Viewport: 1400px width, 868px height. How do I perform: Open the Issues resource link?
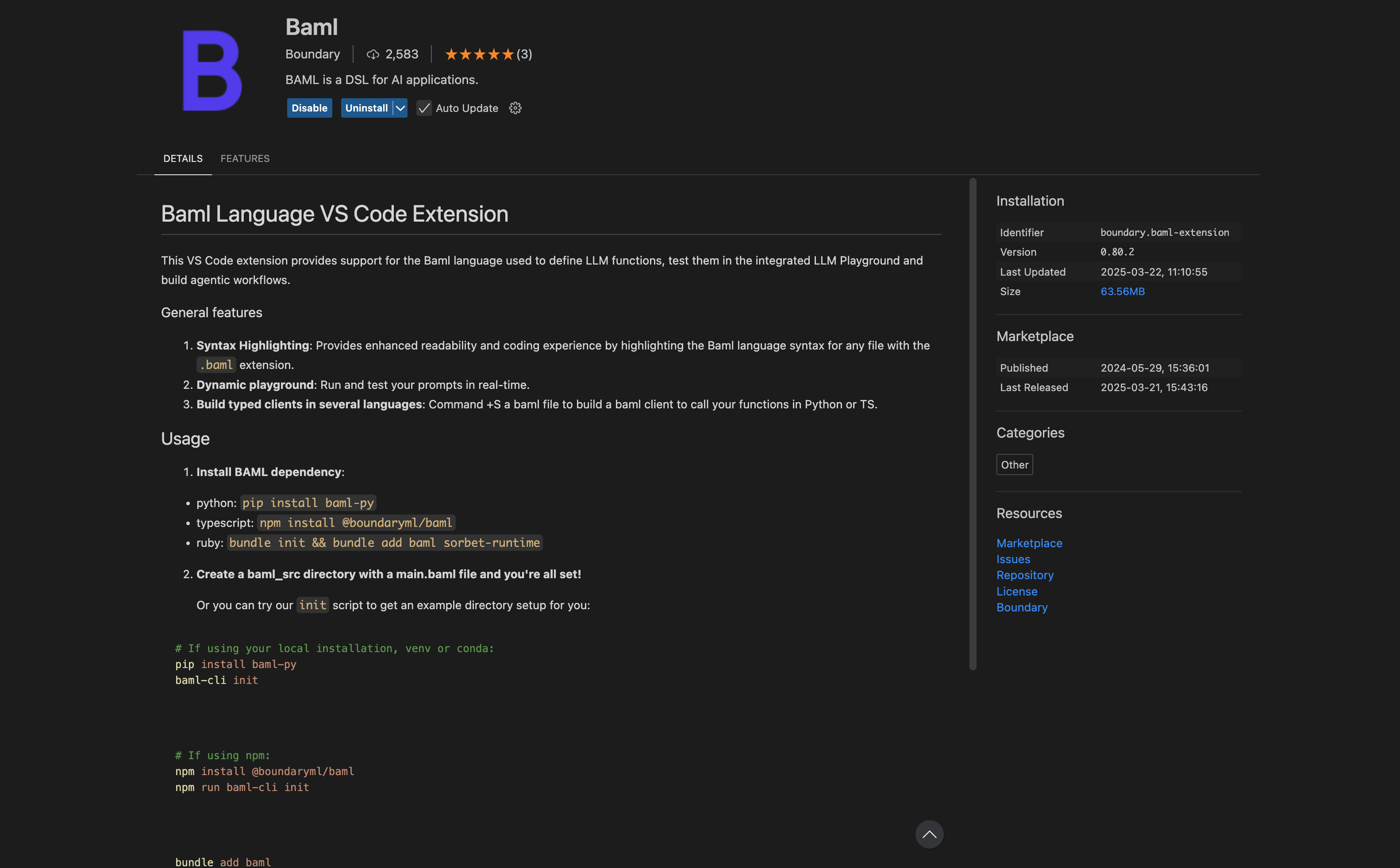point(1013,559)
